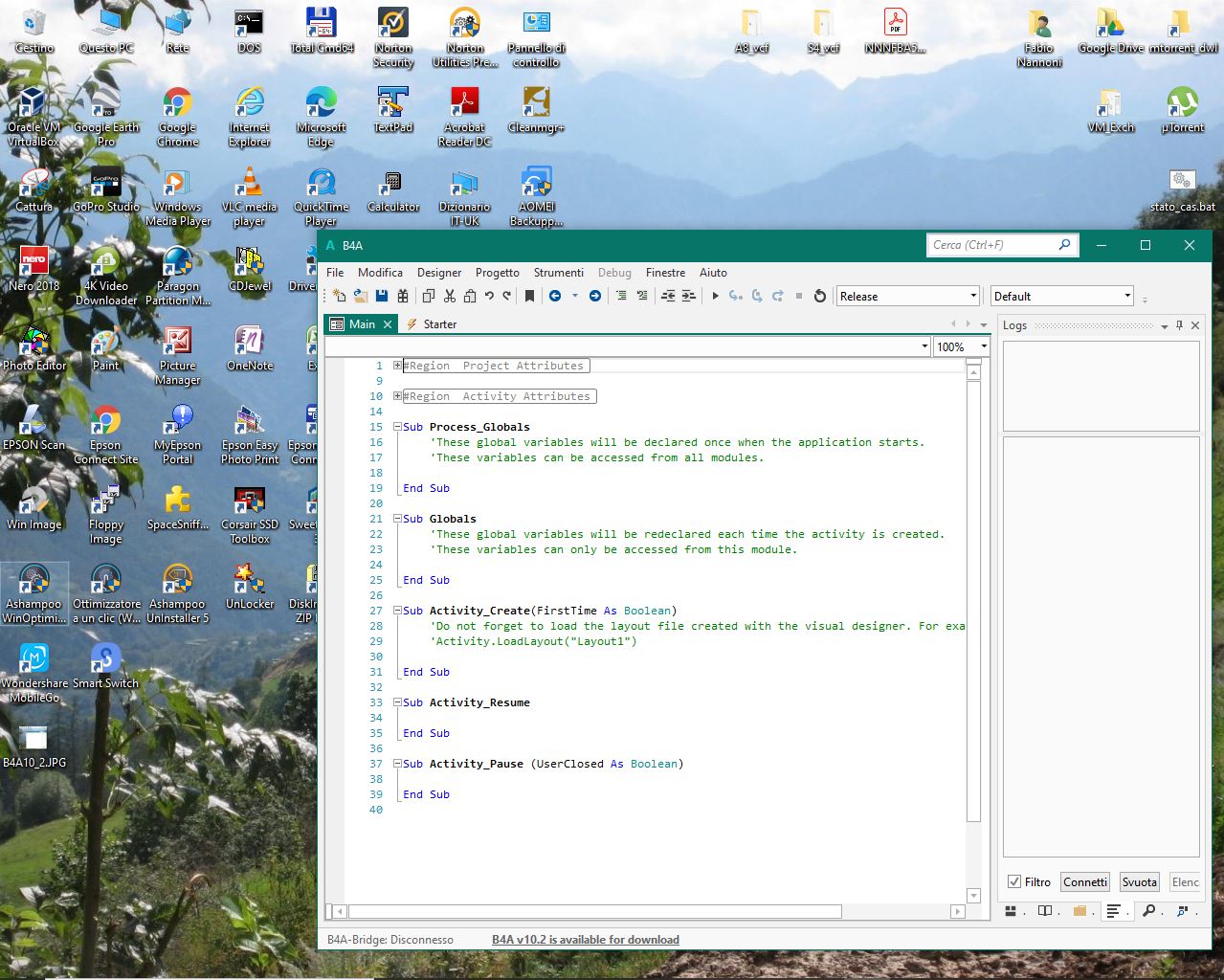Click the B4A v10.2 download link
This screenshot has height=980, width=1224.
[x=585, y=940]
